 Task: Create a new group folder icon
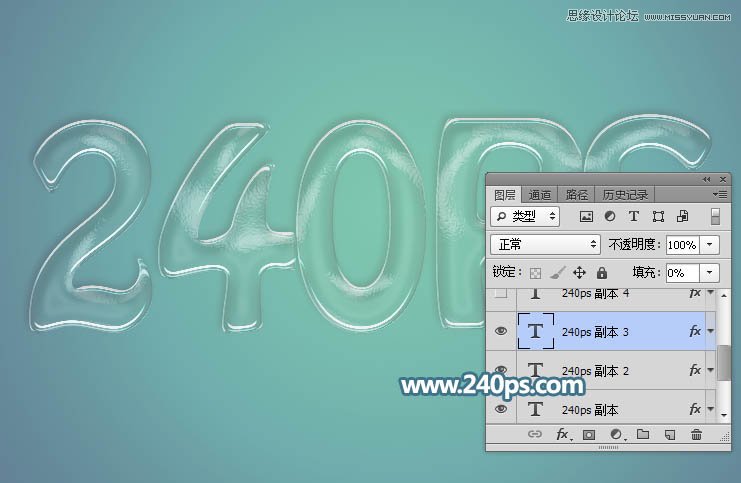click(643, 434)
